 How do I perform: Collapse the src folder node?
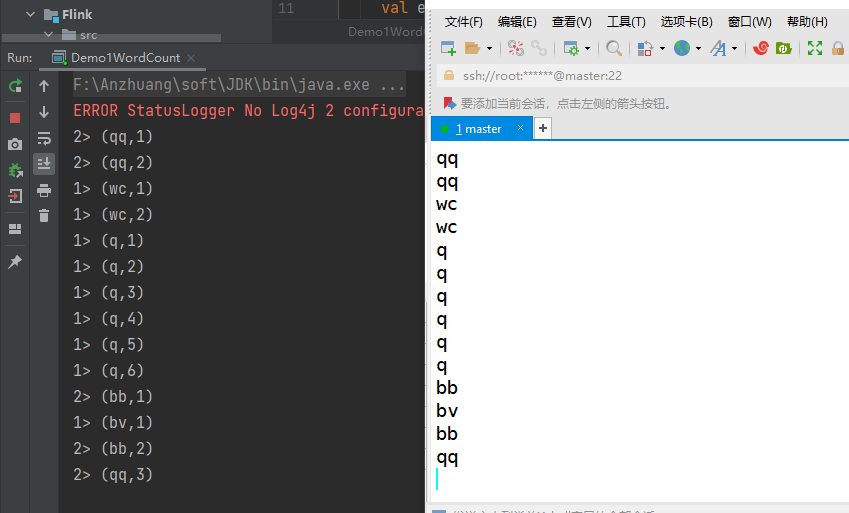pyautogui.click(x=49, y=34)
